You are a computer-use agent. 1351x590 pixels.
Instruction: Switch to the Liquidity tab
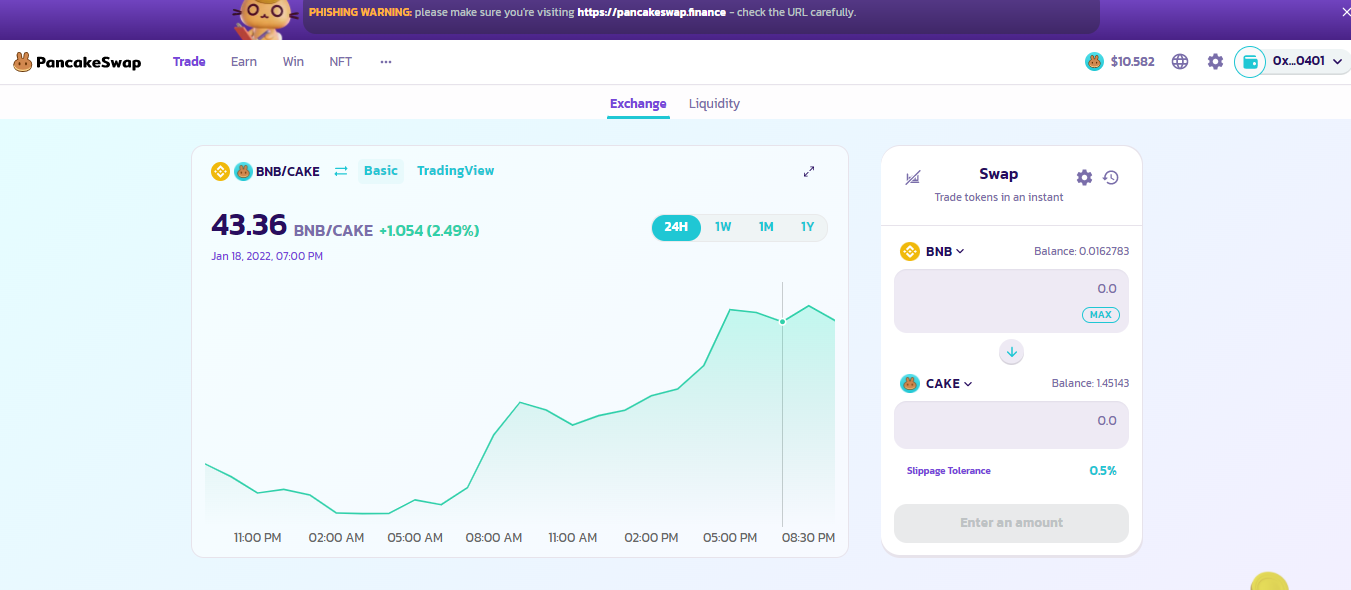pos(714,104)
